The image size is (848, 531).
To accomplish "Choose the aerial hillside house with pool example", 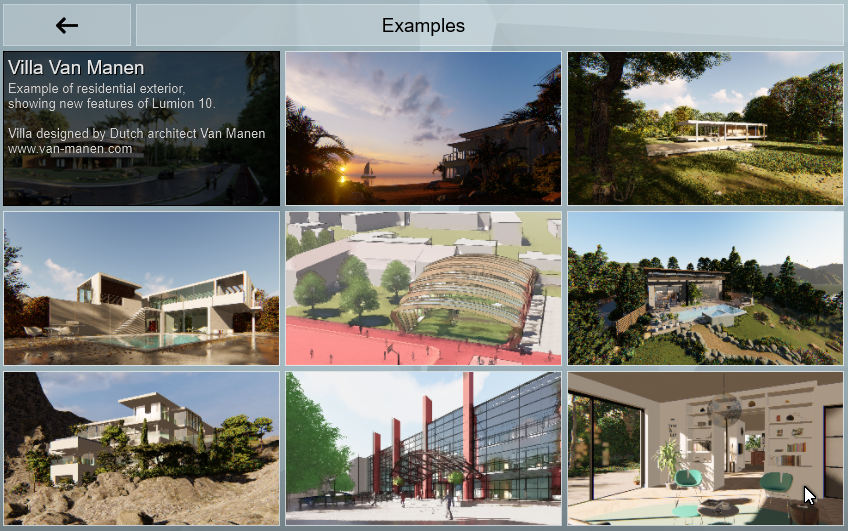I will pyautogui.click(x=705, y=288).
